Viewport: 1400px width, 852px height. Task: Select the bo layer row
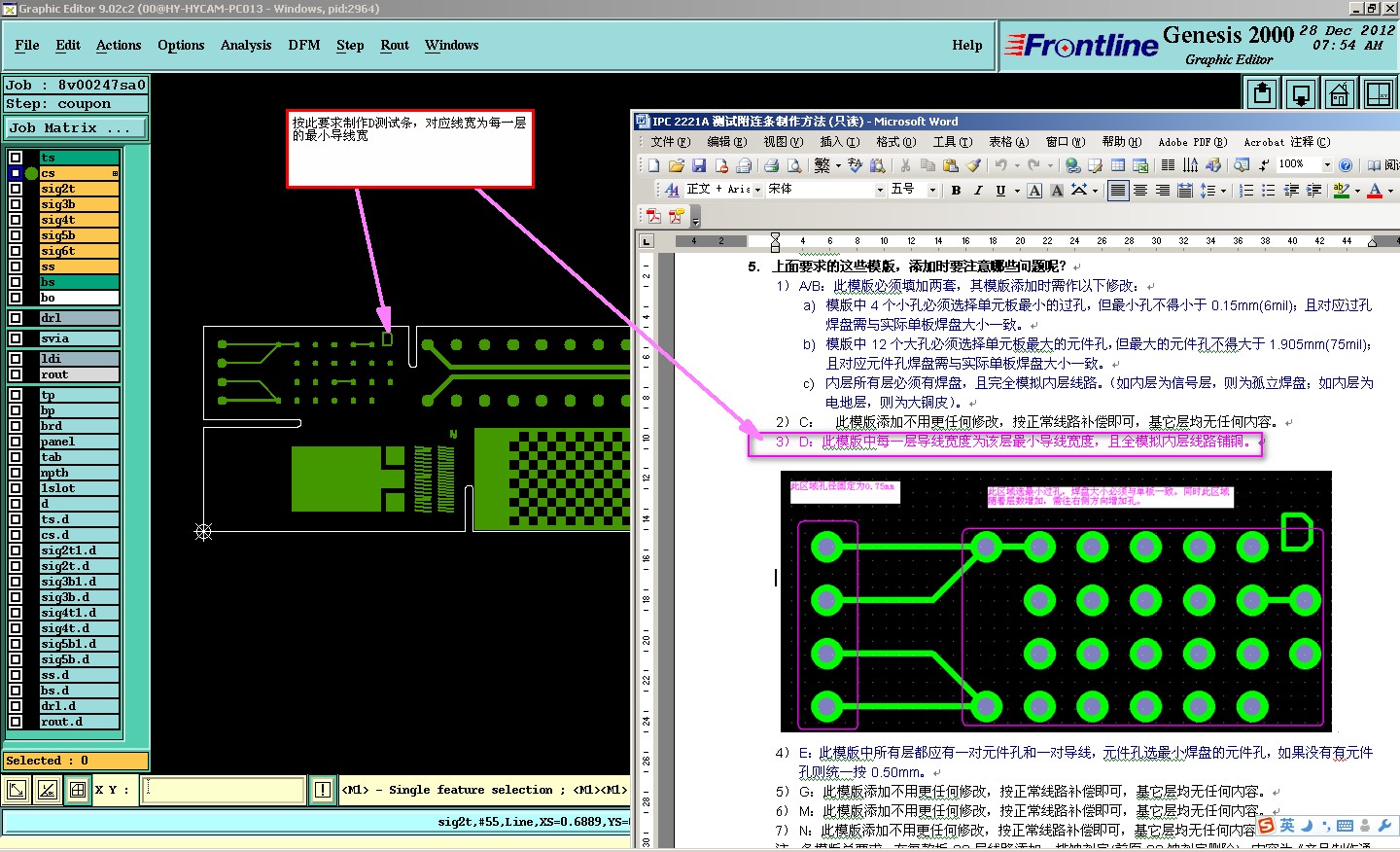(x=79, y=298)
